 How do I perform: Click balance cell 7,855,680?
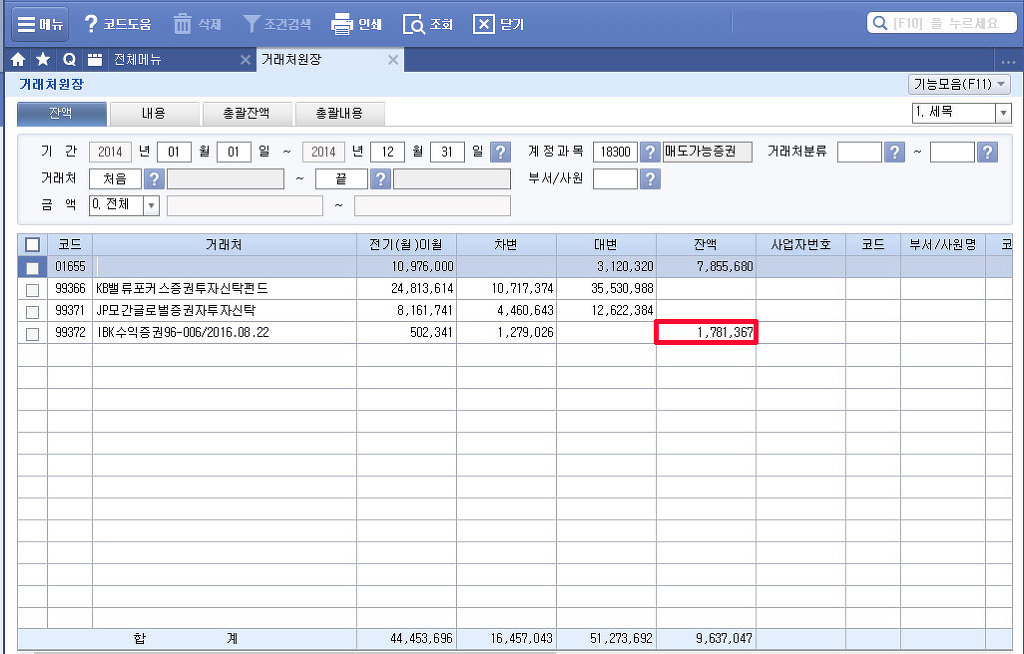tap(706, 267)
